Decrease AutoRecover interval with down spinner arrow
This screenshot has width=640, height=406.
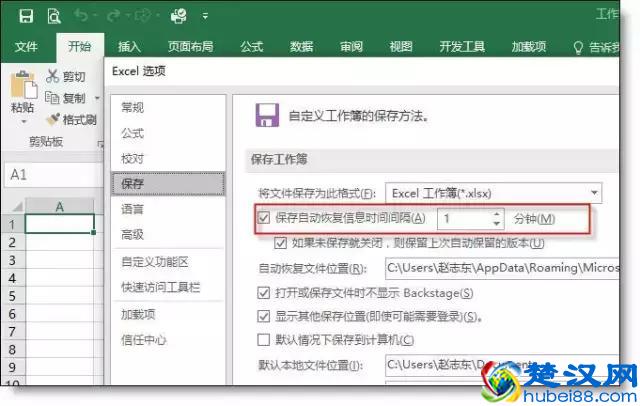coord(496,224)
